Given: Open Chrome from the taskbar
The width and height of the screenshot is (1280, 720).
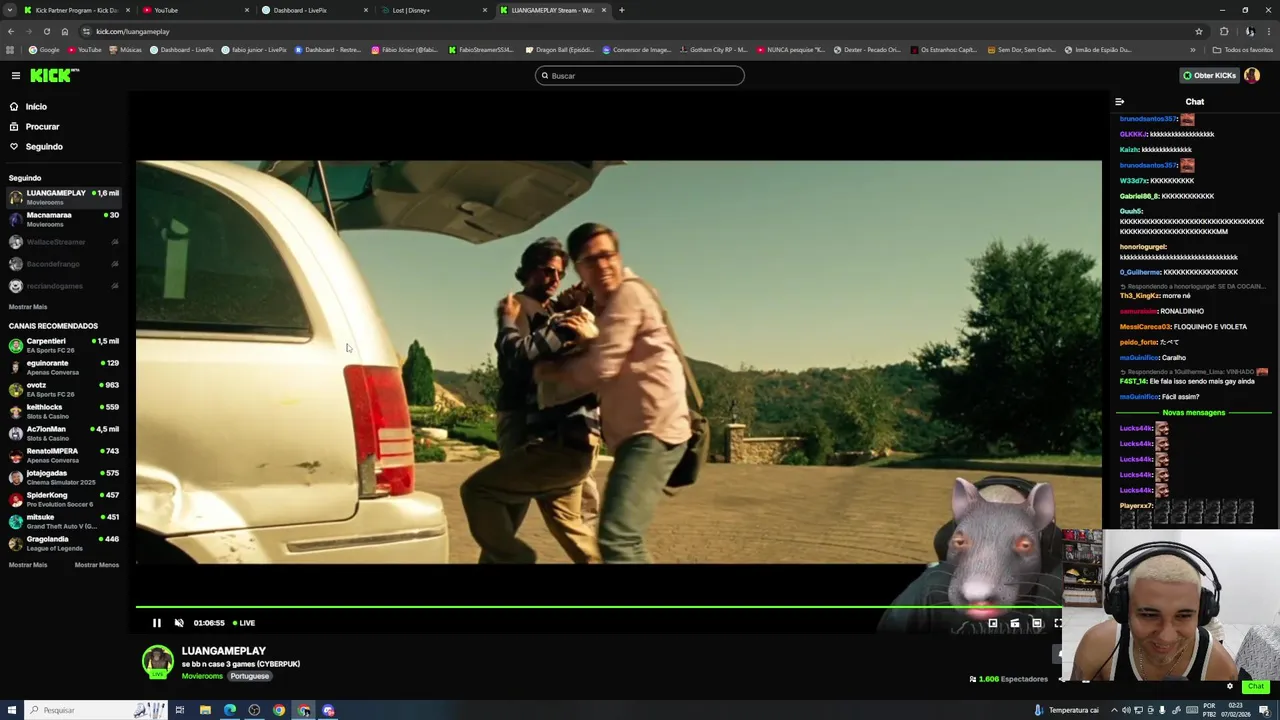Looking at the screenshot, I should pyautogui.click(x=279, y=710).
